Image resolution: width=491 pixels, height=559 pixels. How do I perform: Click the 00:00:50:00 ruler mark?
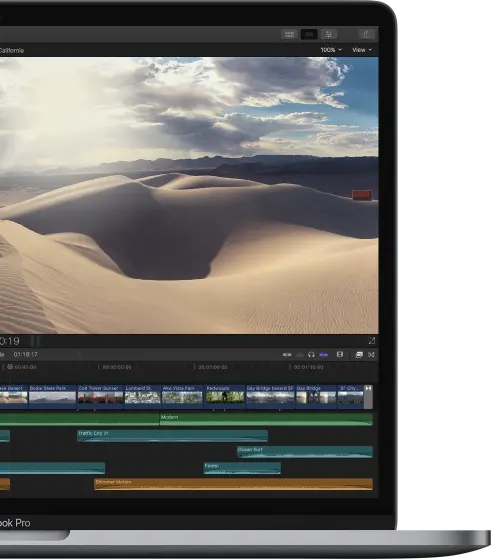click(x=117, y=367)
